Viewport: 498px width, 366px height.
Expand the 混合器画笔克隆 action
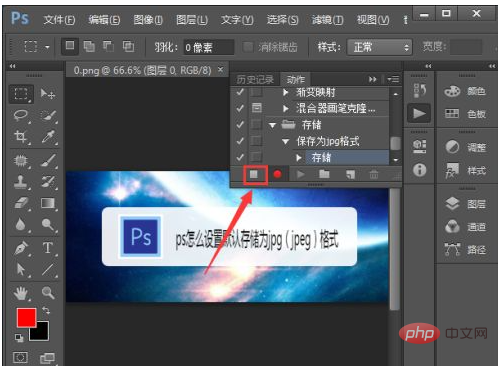point(286,108)
